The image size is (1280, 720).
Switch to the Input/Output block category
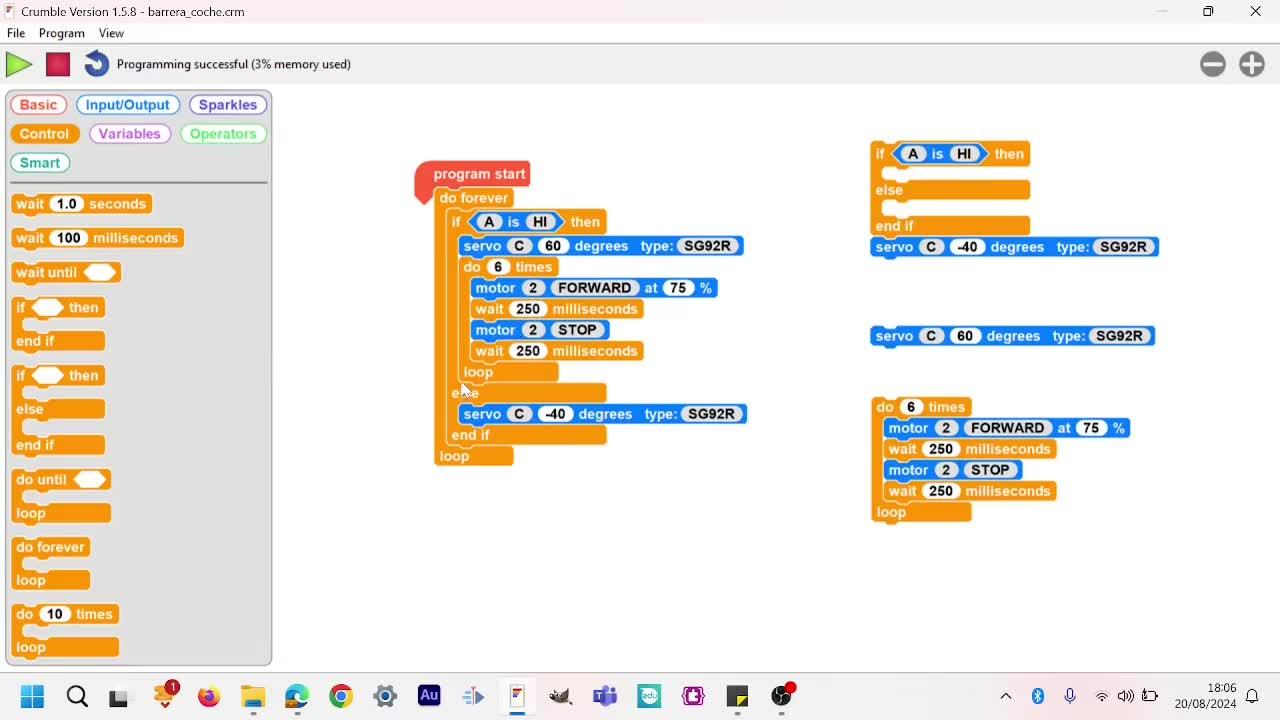pos(128,105)
